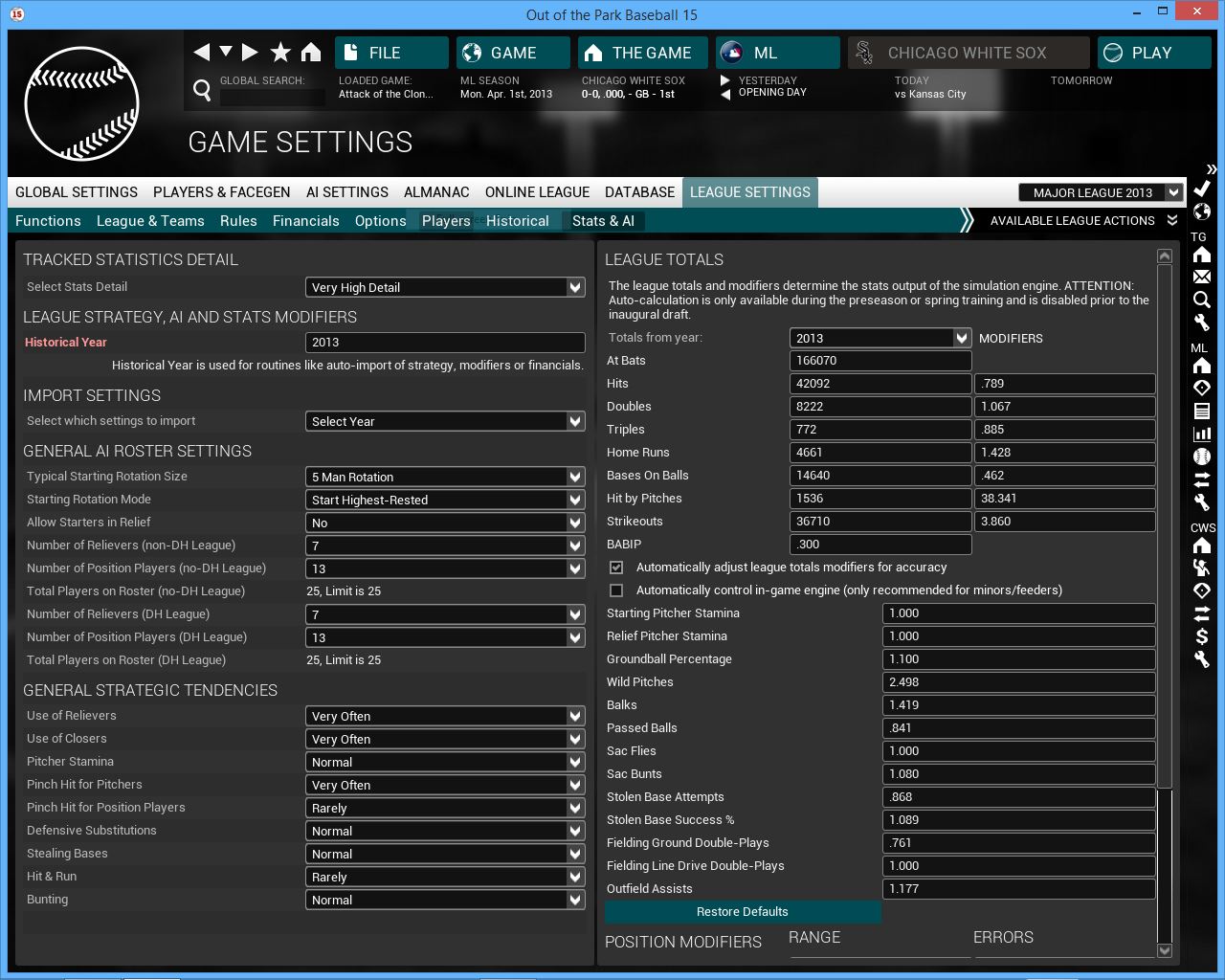The width and height of the screenshot is (1225, 980).
Task: Switch to the AI Settings tab
Action: coord(346,192)
